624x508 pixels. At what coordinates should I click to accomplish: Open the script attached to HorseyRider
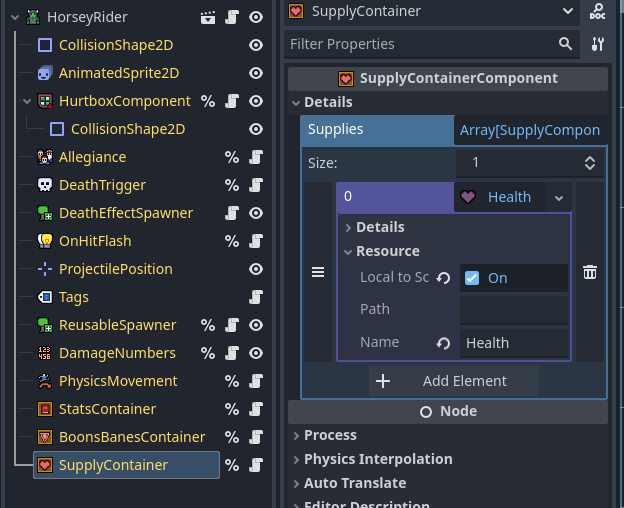pos(232,17)
